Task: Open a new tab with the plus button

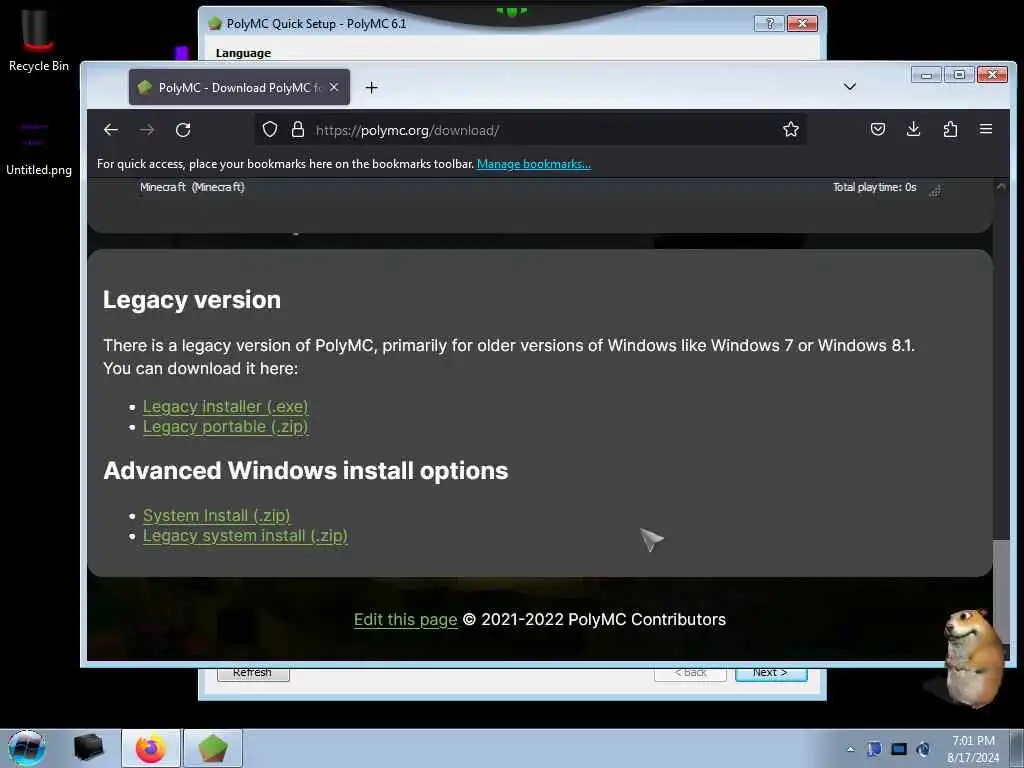Action: tap(372, 88)
